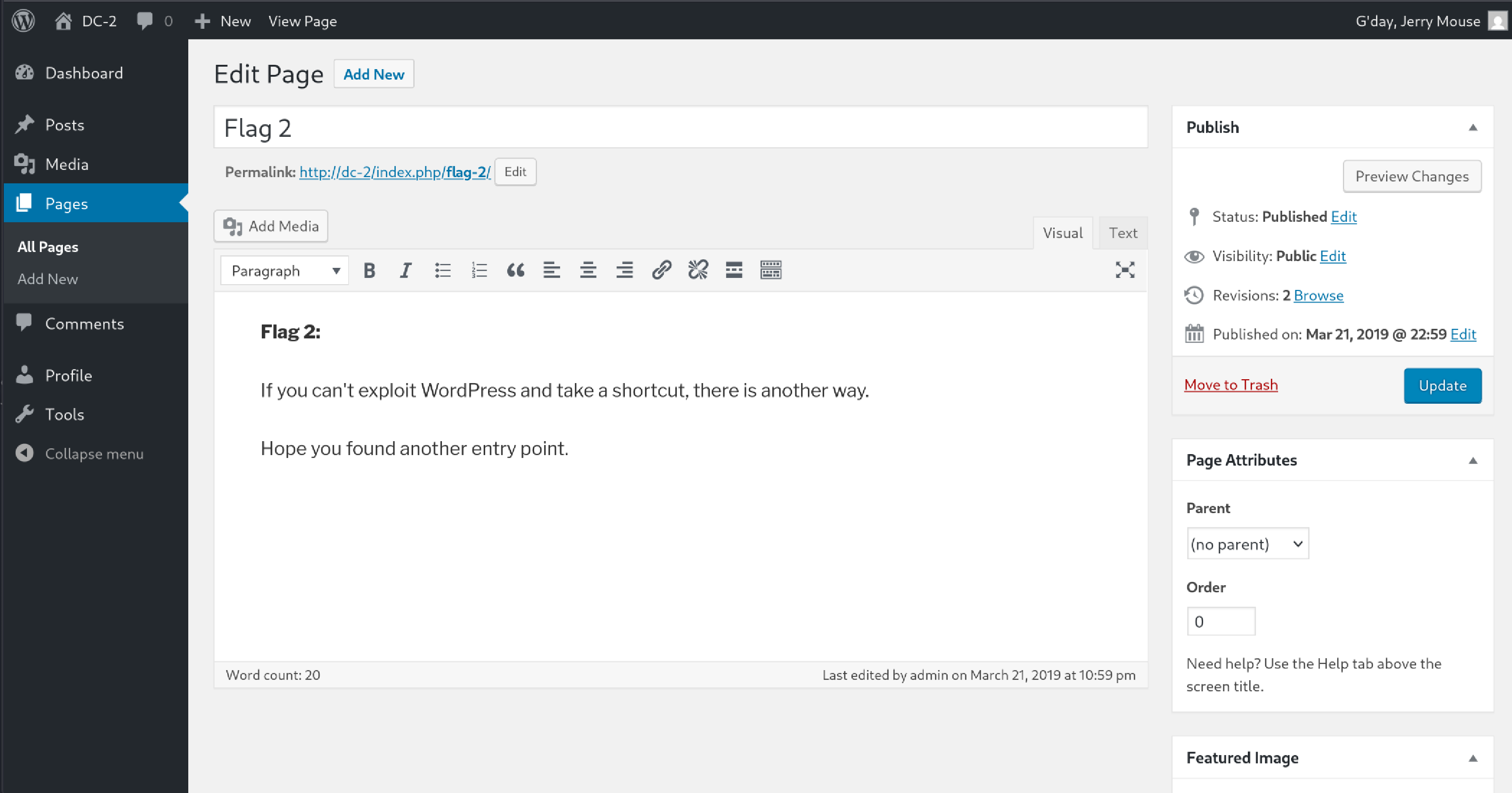Switch to the Visual editor tab
1512x793 pixels.
click(1062, 233)
